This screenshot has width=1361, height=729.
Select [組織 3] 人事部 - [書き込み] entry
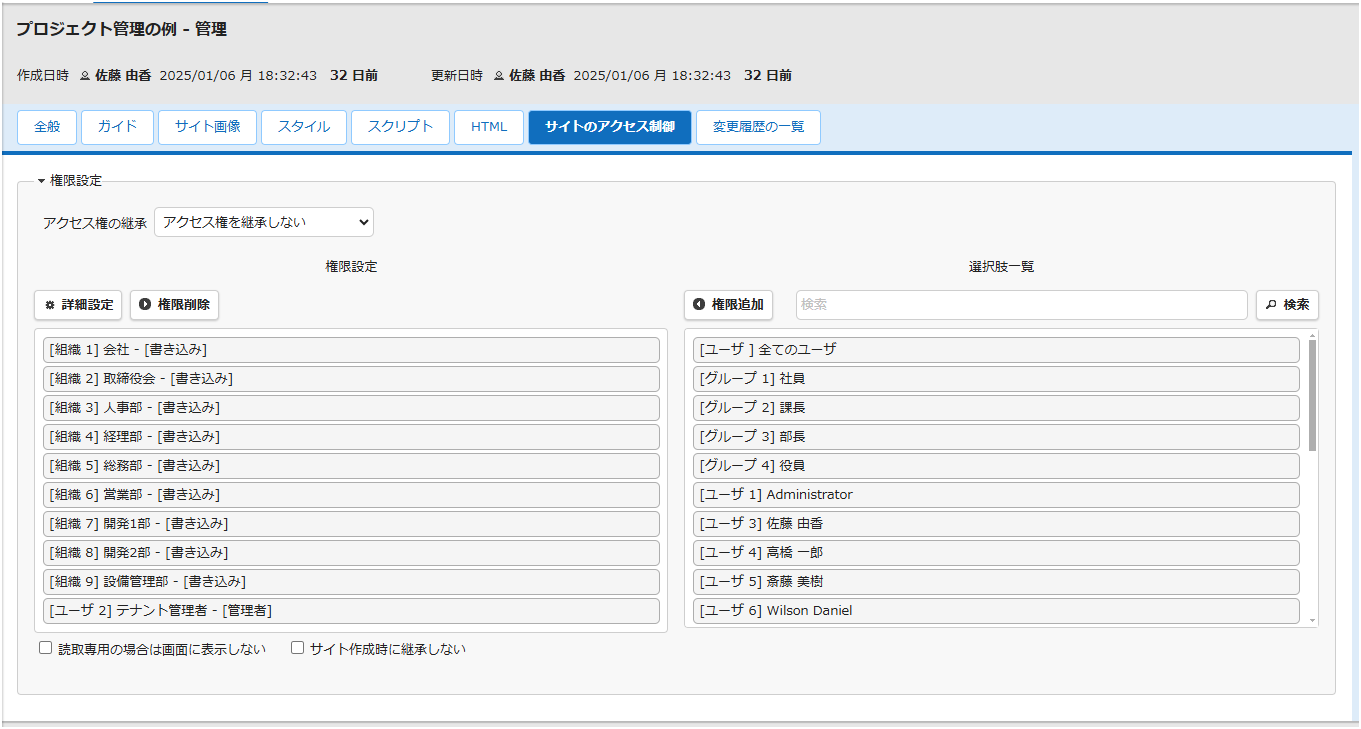pos(351,407)
